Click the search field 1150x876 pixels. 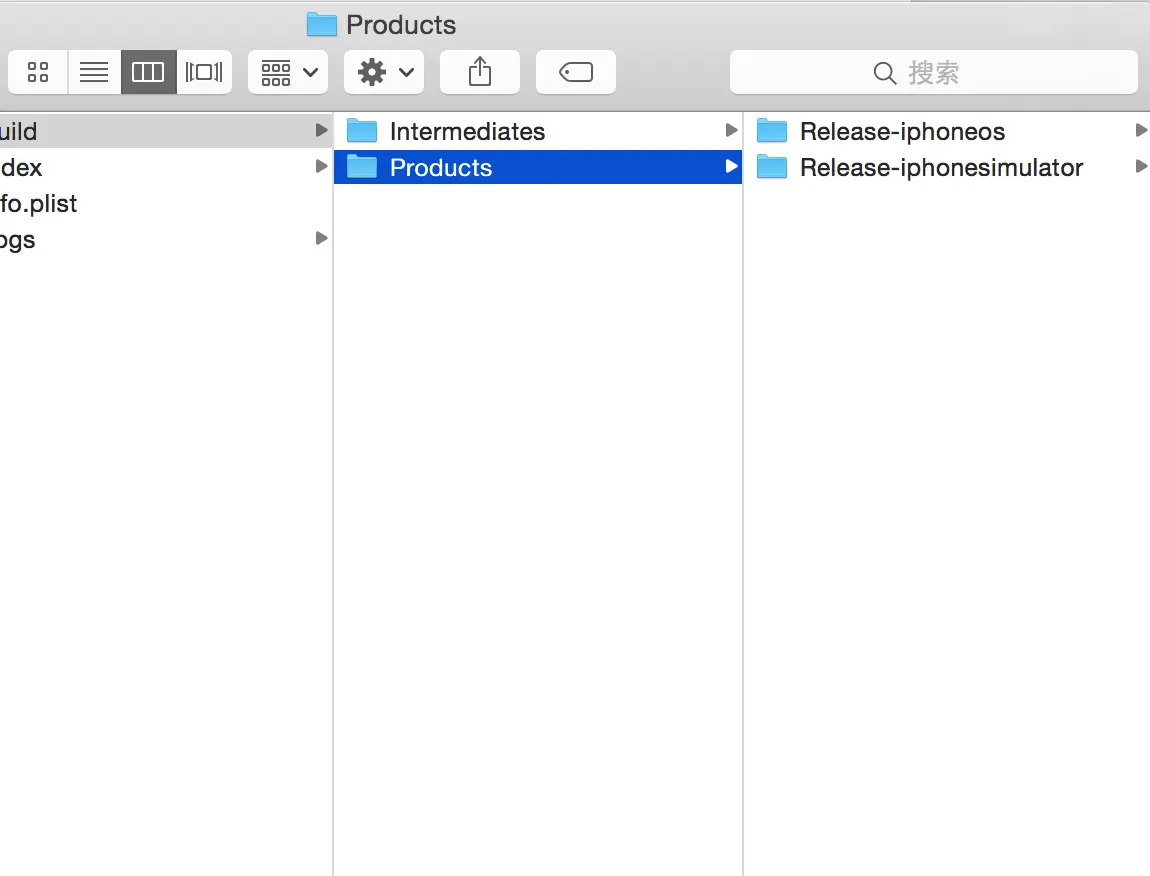(x=934, y=72)
